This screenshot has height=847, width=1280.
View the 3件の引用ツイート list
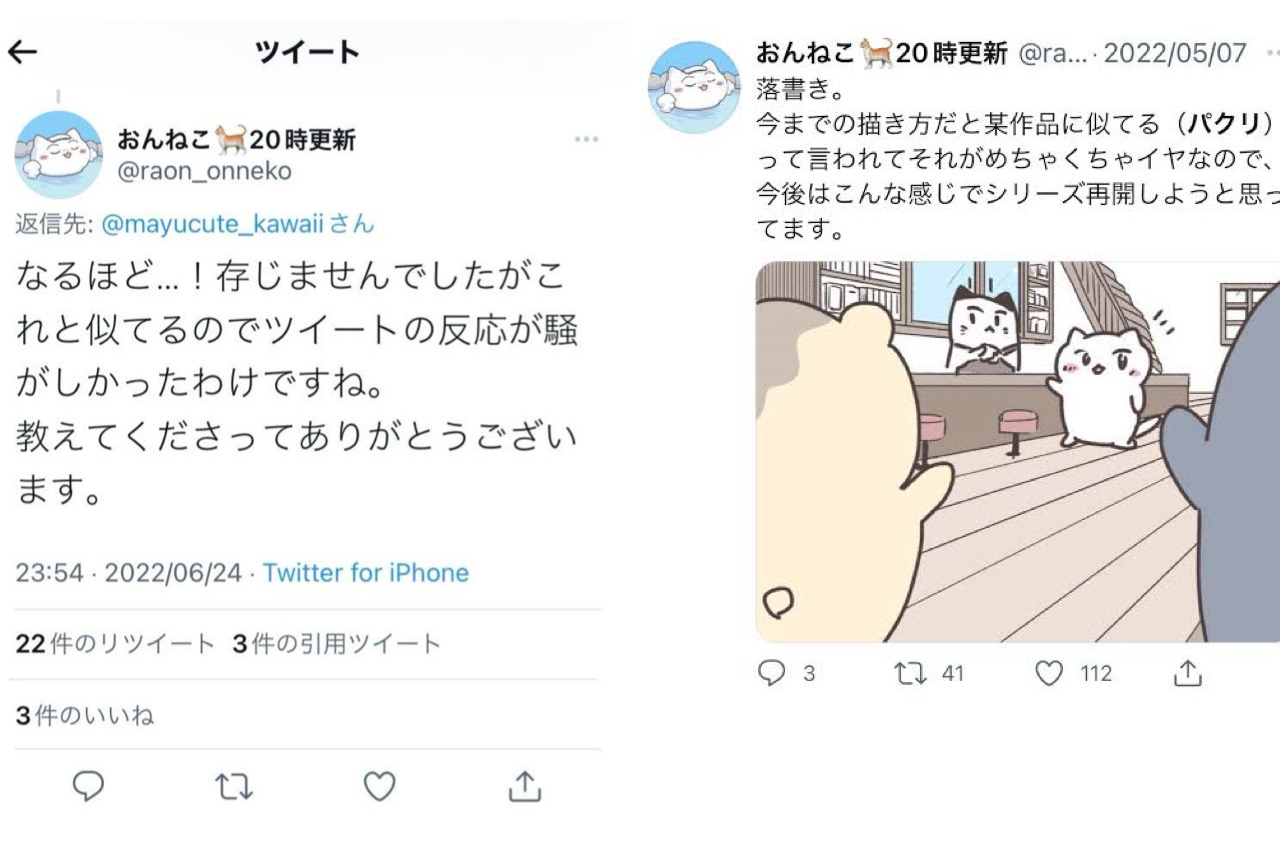click(336, 644)
